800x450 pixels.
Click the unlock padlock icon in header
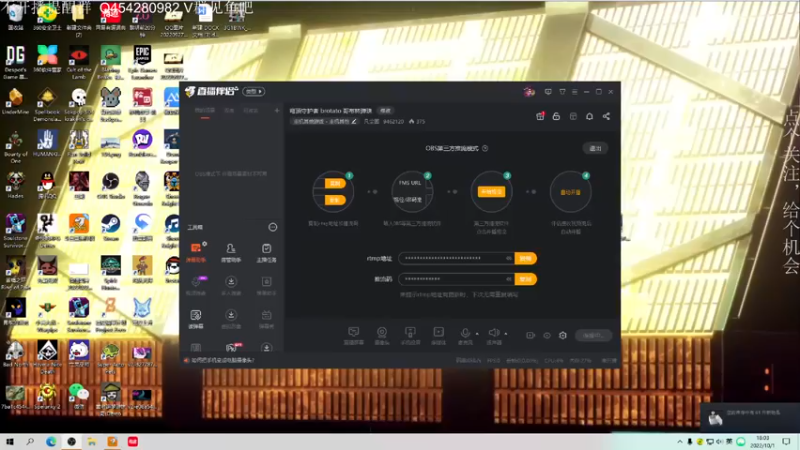click(556, 116)
